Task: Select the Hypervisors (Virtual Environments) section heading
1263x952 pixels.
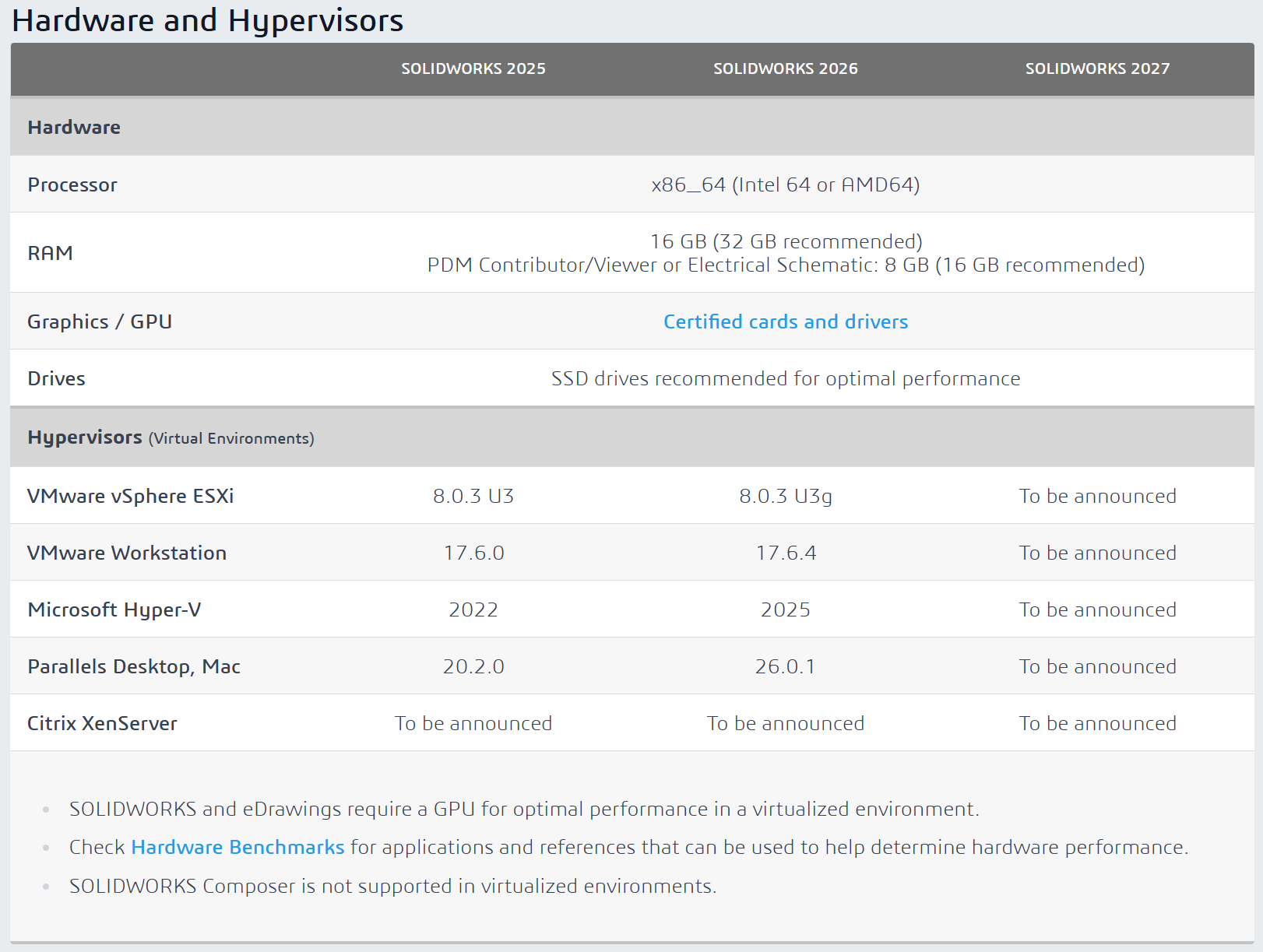Action: point(171,437)
